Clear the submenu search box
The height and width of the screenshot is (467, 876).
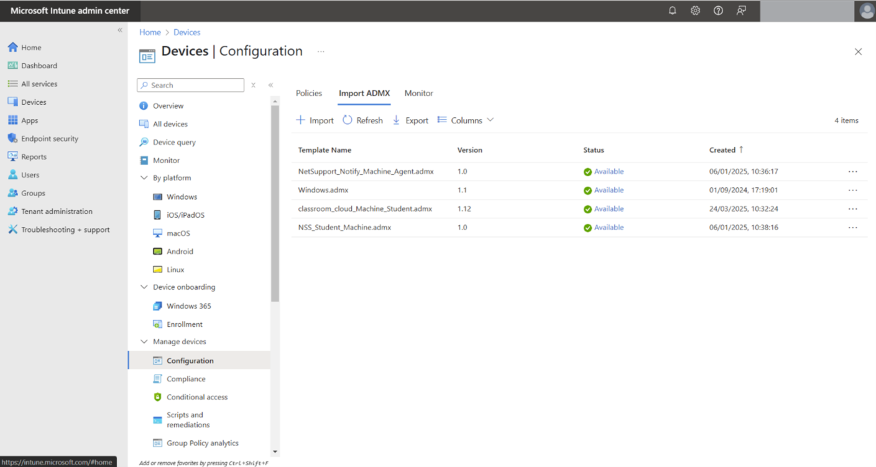tap(253, 85)
